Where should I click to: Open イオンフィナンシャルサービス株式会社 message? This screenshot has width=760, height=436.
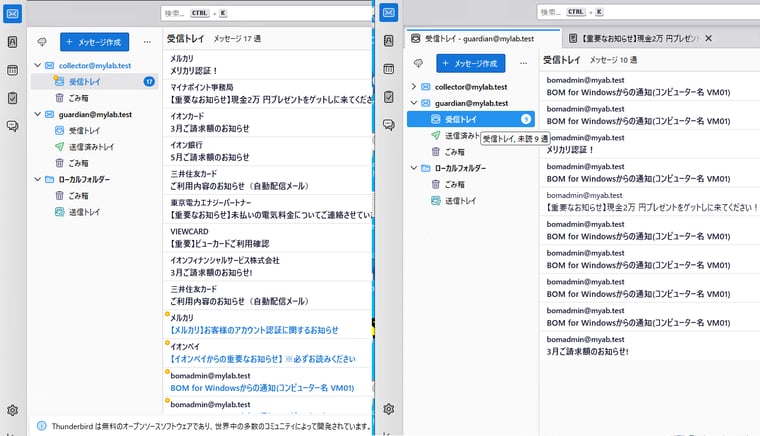[x=268, y=266]
